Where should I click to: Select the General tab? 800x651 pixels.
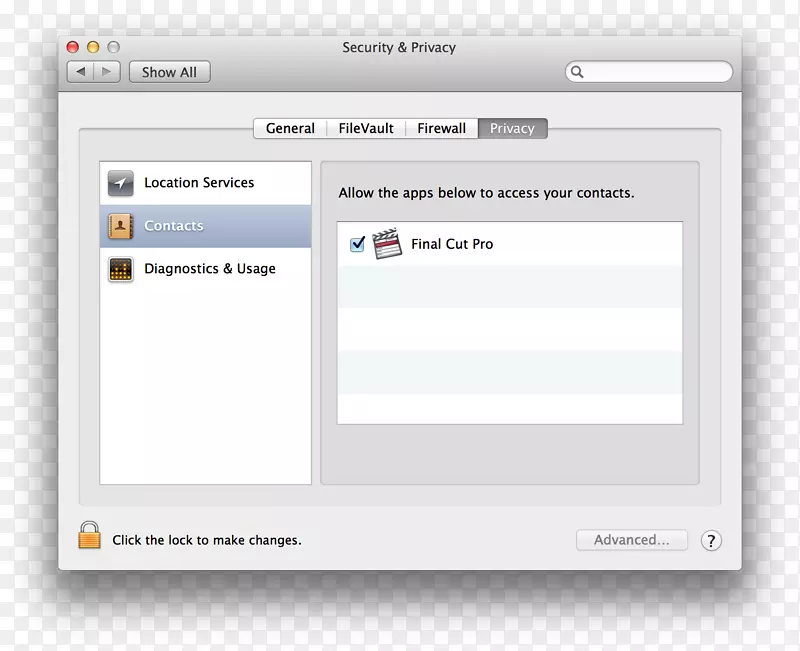pos(290,128)
